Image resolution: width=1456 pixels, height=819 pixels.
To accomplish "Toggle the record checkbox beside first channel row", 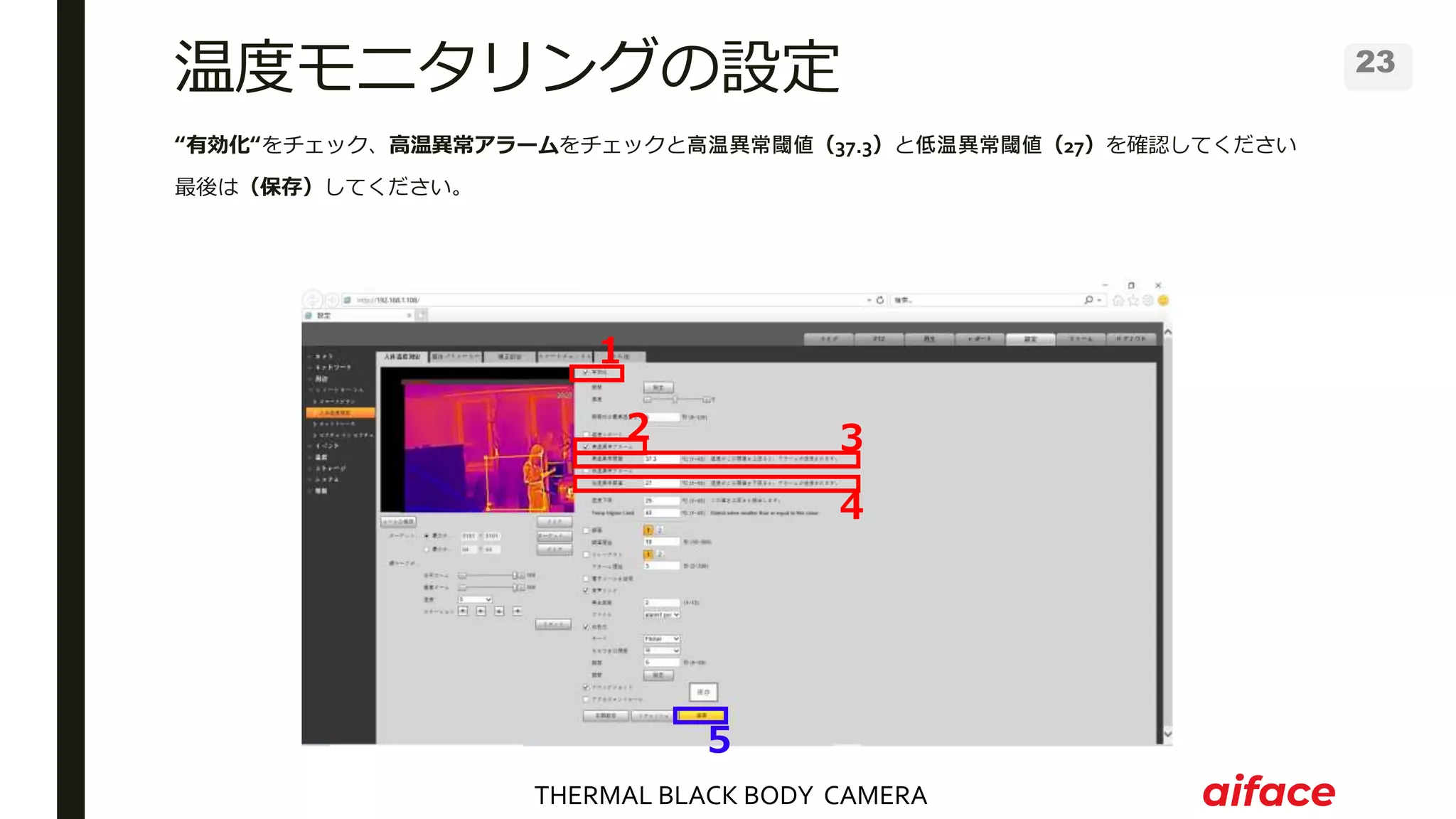I will [587, 530].
